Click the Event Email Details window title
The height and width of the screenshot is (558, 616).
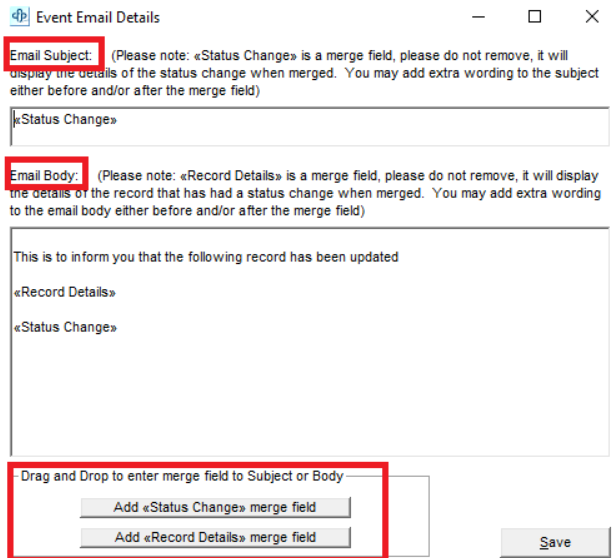coord(98,18)
